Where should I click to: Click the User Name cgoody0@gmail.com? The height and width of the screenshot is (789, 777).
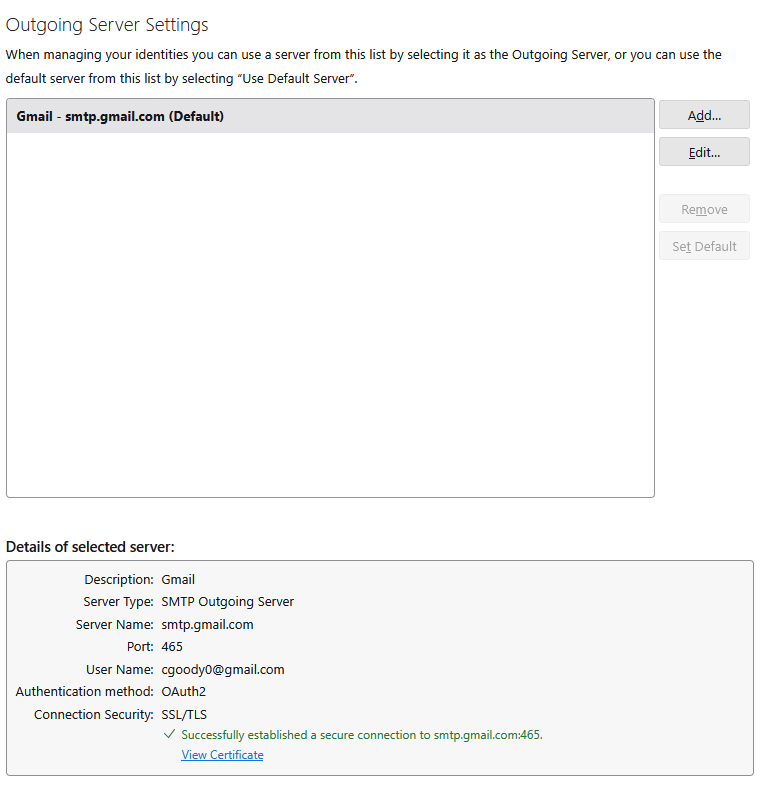click(x=223, y=669)
